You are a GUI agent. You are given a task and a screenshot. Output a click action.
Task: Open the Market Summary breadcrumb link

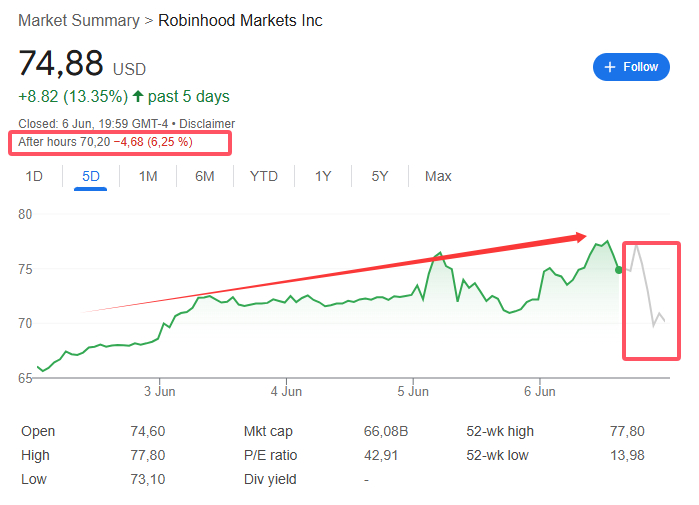77,20
